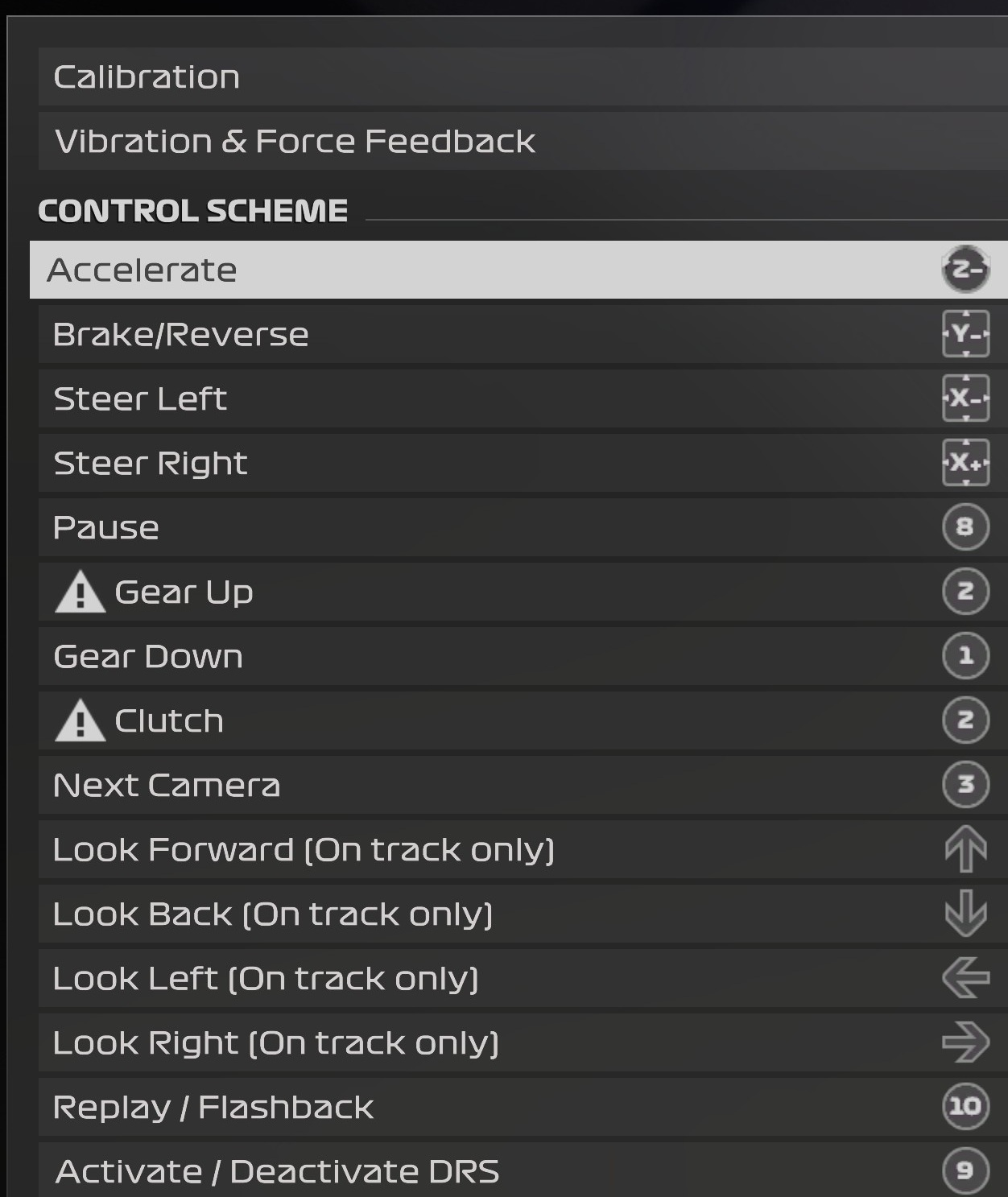This screenshot has width=1008, height=1197.
Task: Click the warning triangle beside Gear Up
Action: (80, 592)
